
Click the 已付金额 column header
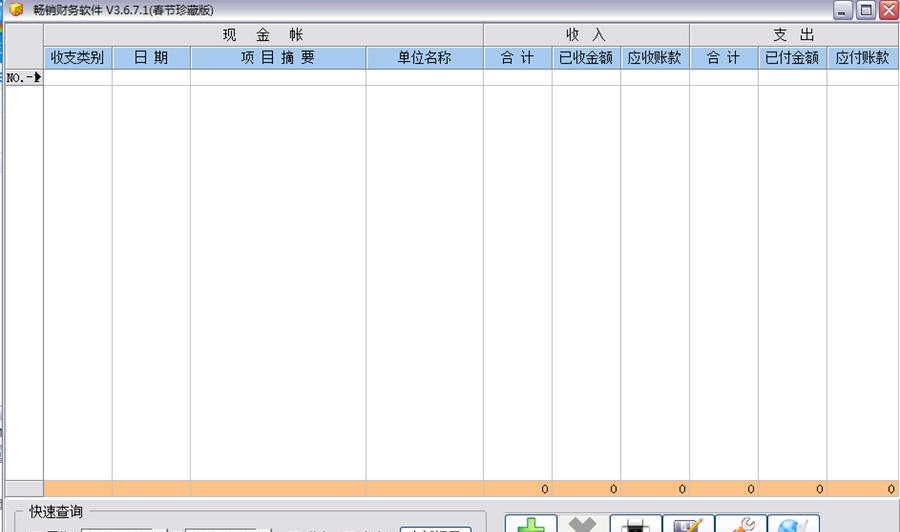[x=793, y=58]
